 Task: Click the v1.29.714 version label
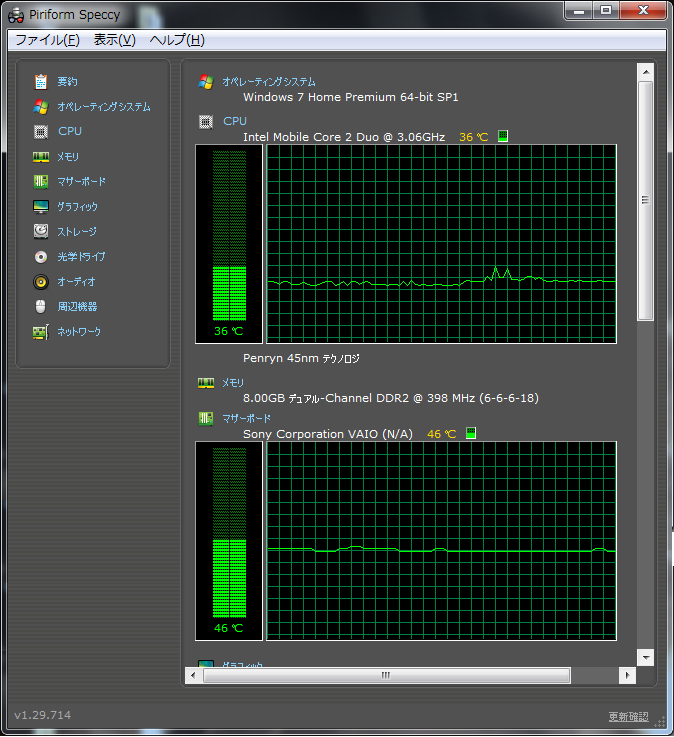(x=43, y=715)
